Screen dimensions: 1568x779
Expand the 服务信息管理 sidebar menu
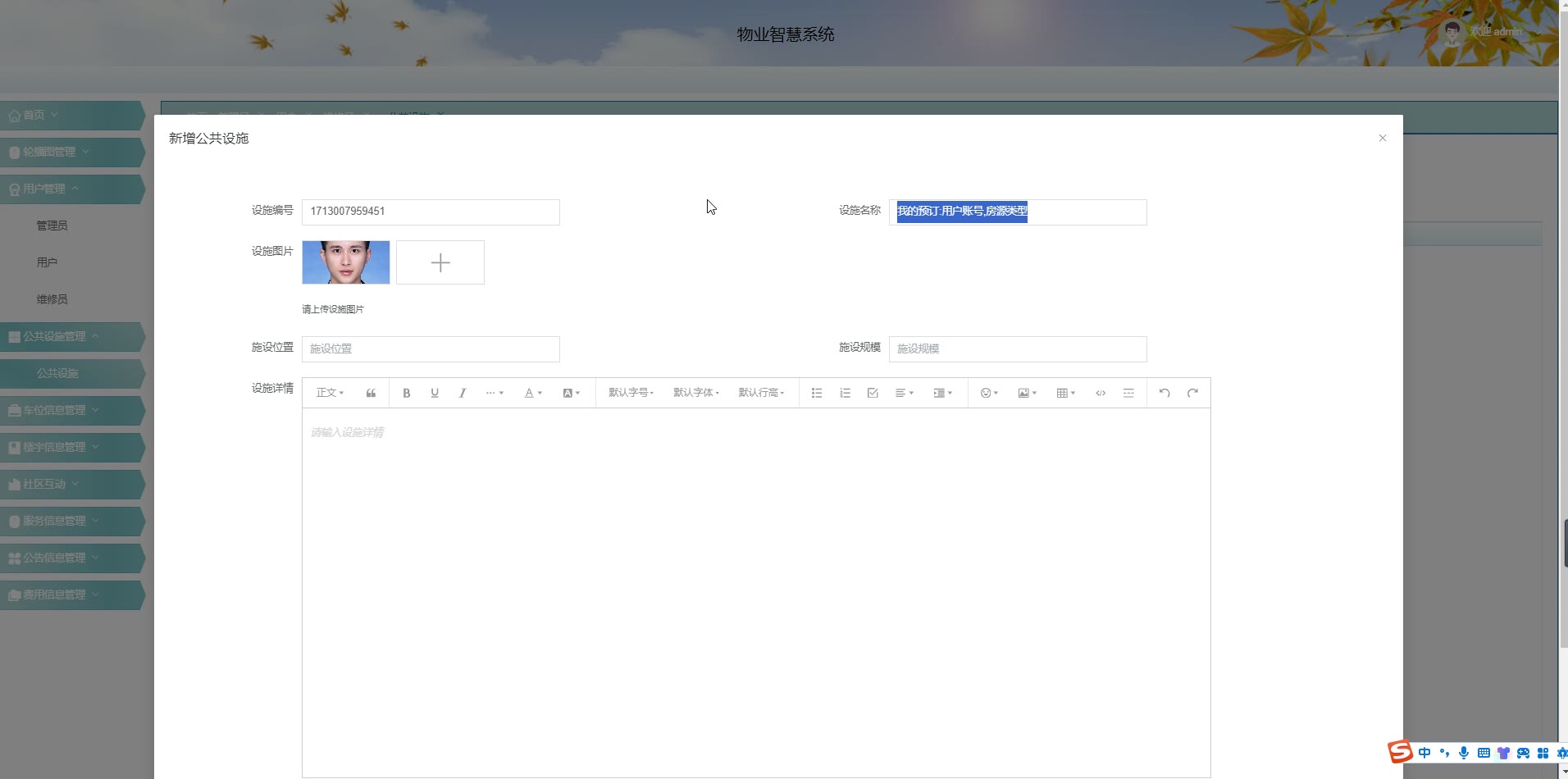pos(72,521)
